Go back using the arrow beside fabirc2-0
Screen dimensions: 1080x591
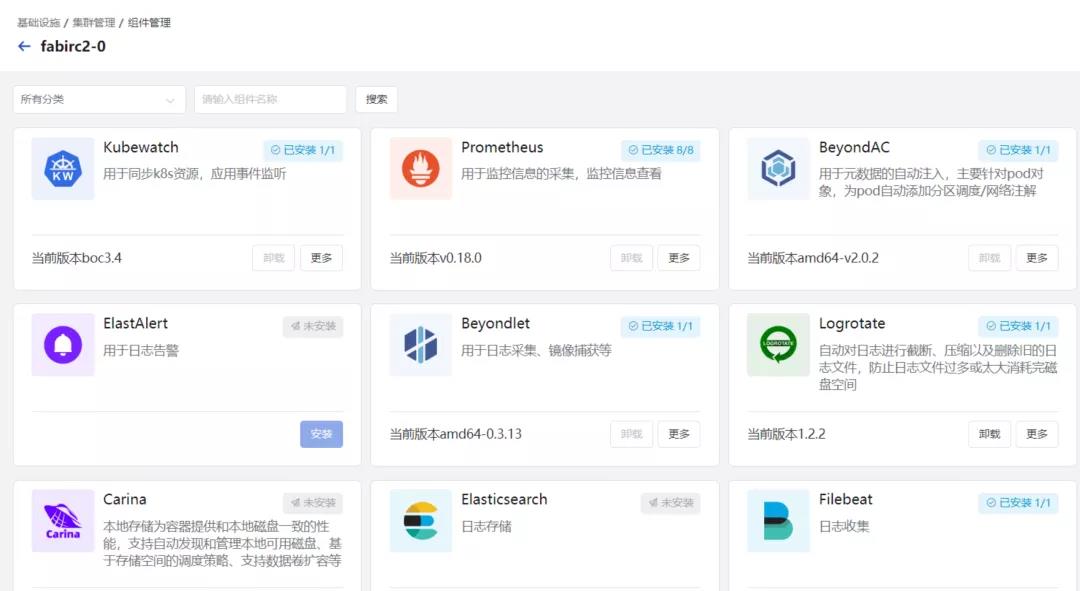24,46
